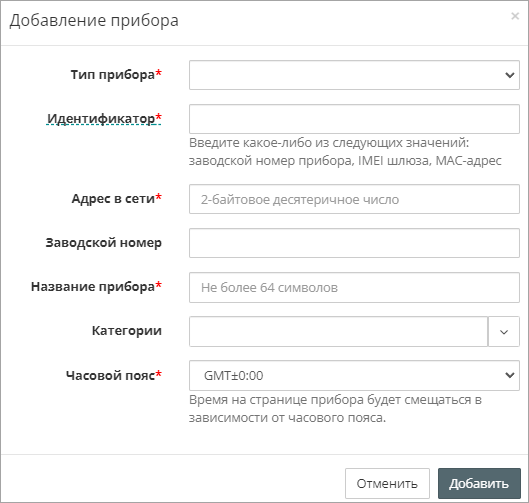Viewport: 529px width, 503px height.
Task: Click the Категории label
Action: pyautogui.click(x=127, y=331)
